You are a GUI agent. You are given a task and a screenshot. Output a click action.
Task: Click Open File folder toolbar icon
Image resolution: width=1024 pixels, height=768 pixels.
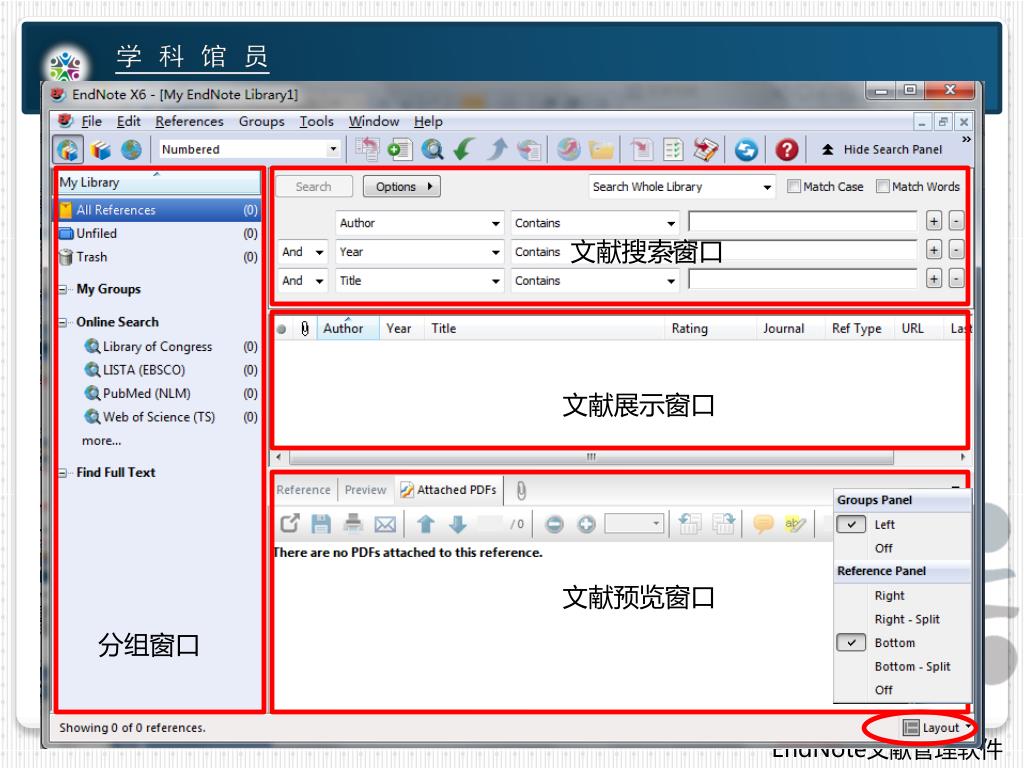point(601,150)
